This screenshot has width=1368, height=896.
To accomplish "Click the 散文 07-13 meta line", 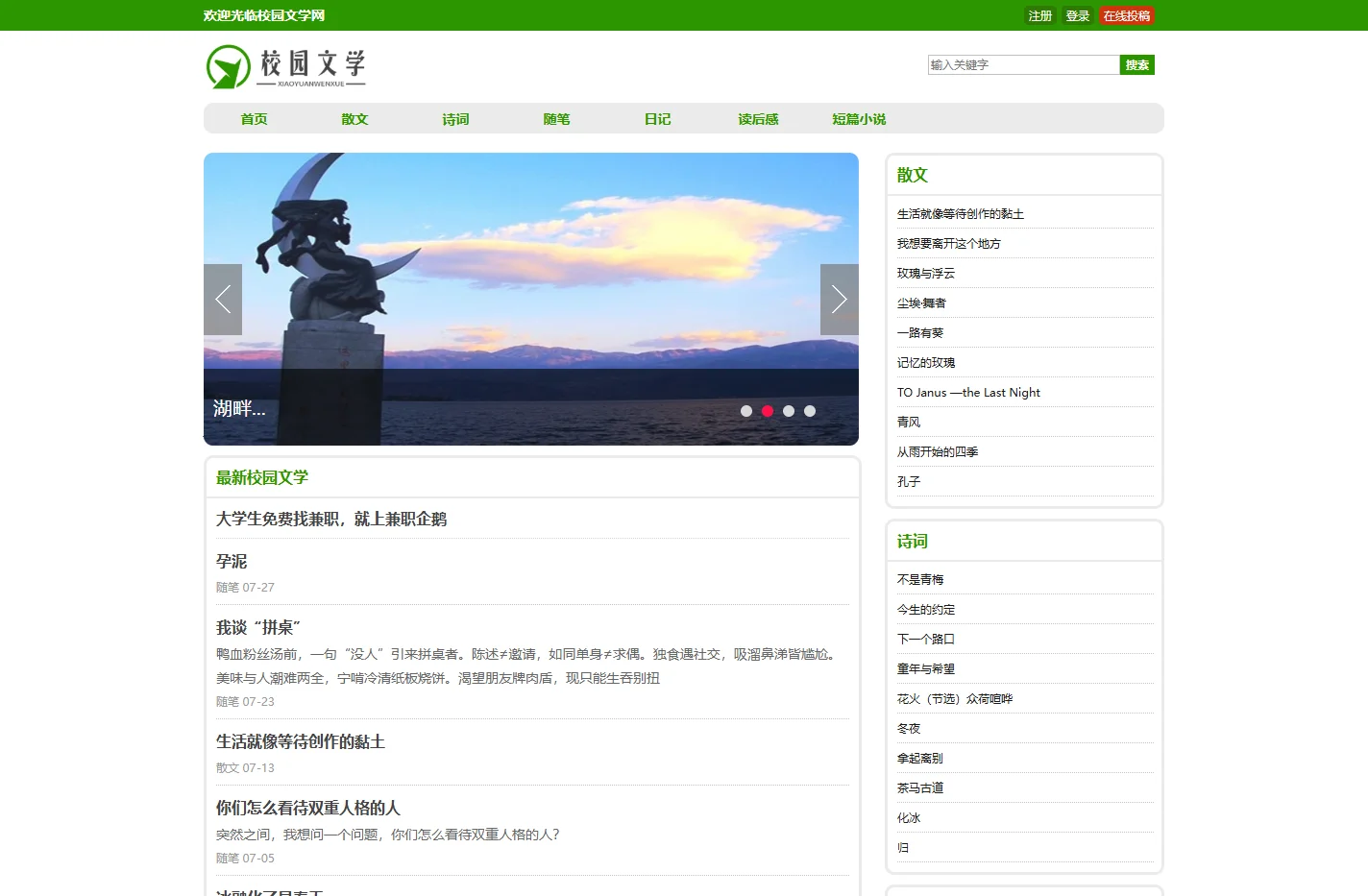I will 245,767.
